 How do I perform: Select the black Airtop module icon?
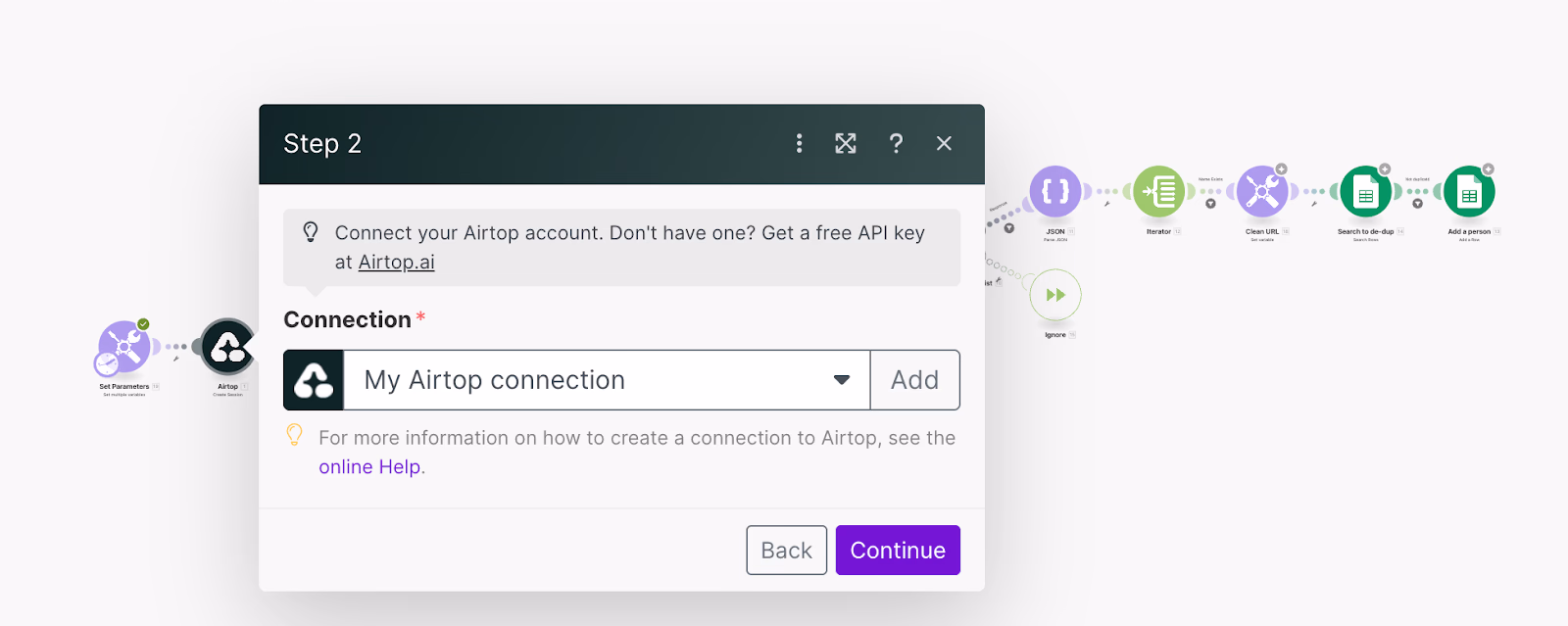click(x=227, y=347)
